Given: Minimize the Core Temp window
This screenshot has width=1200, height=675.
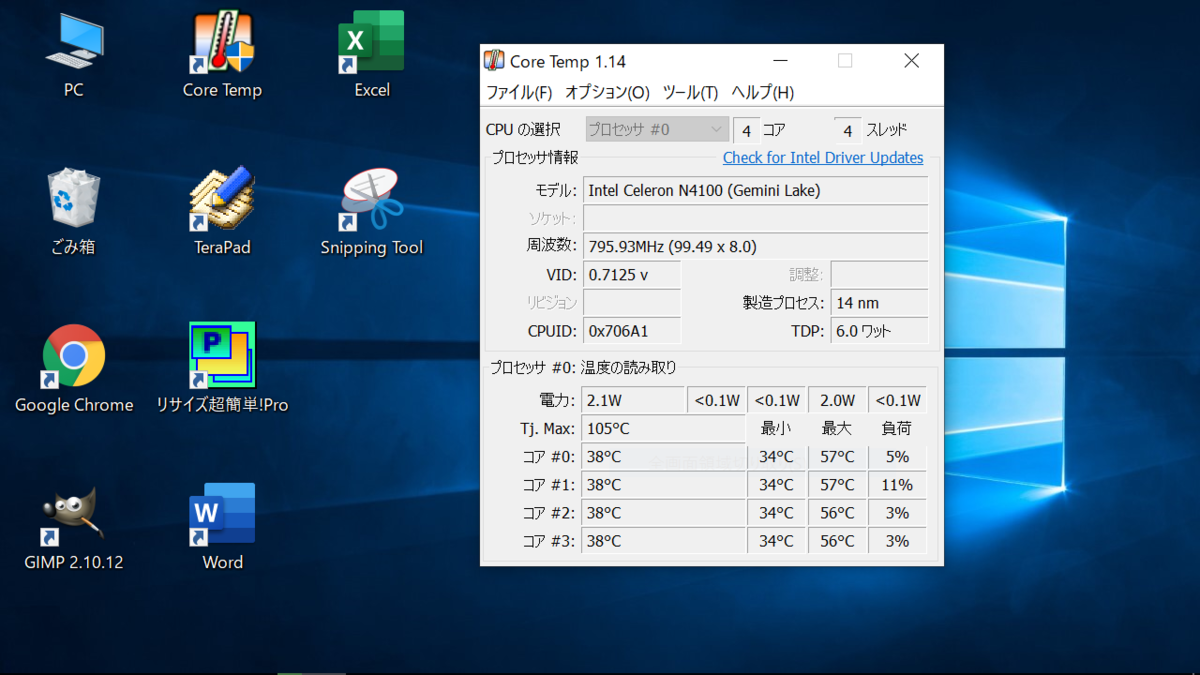Looking at the screenshot, I should [780, 61].
